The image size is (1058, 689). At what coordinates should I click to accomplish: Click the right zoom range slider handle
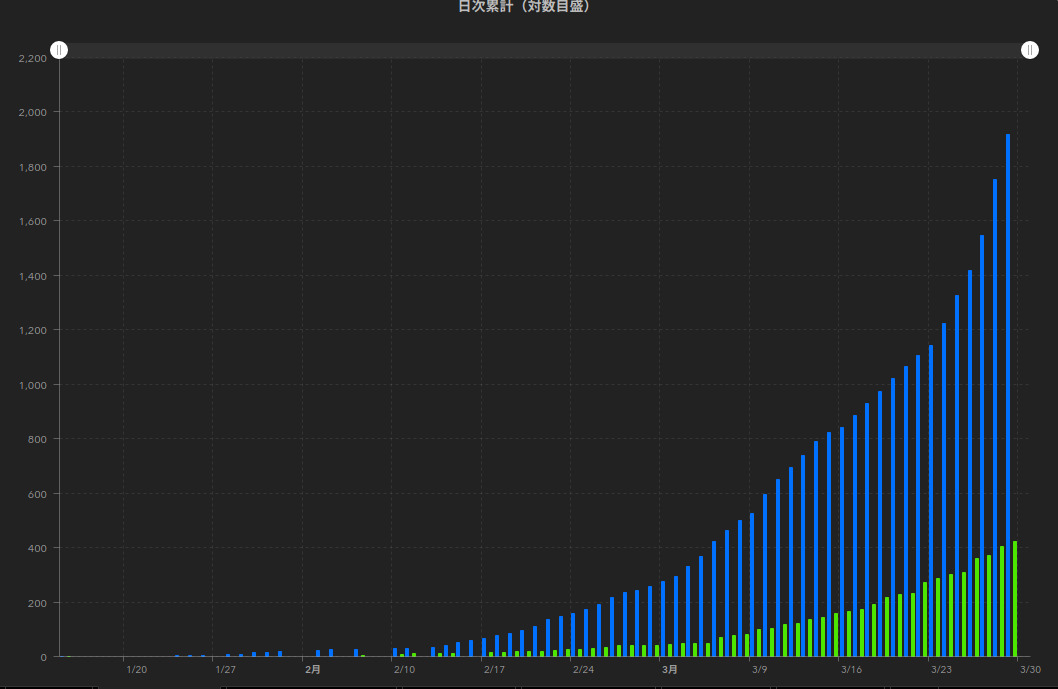(1030, 50)
